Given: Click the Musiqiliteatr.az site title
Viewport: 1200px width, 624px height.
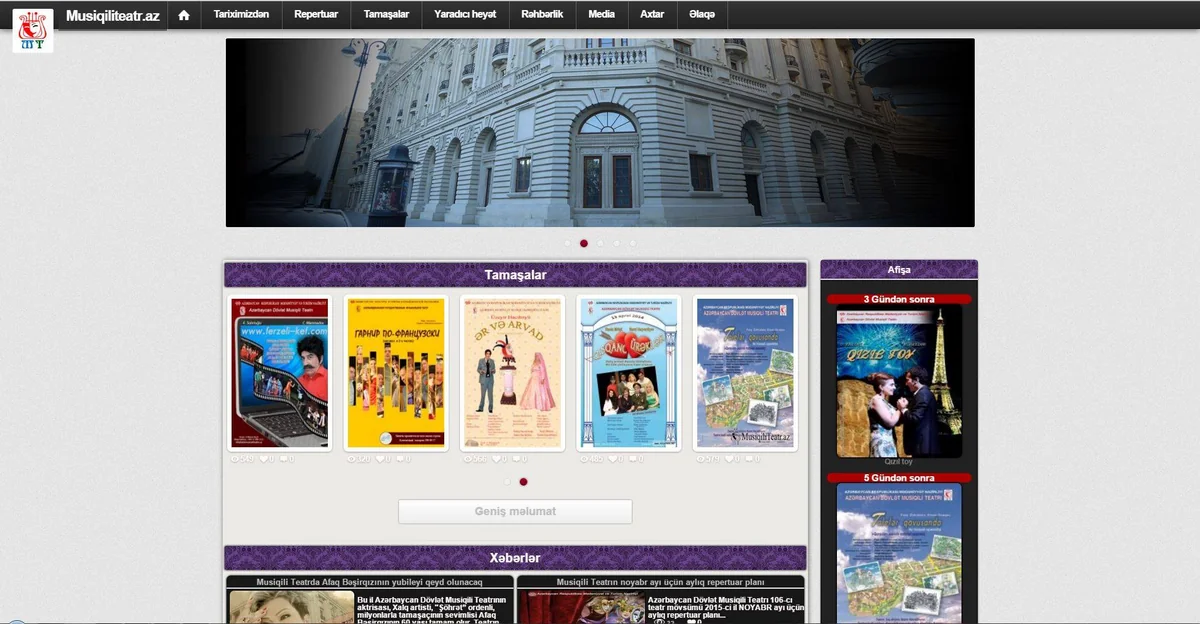Looking at the screenshot, I should [113, 16].
